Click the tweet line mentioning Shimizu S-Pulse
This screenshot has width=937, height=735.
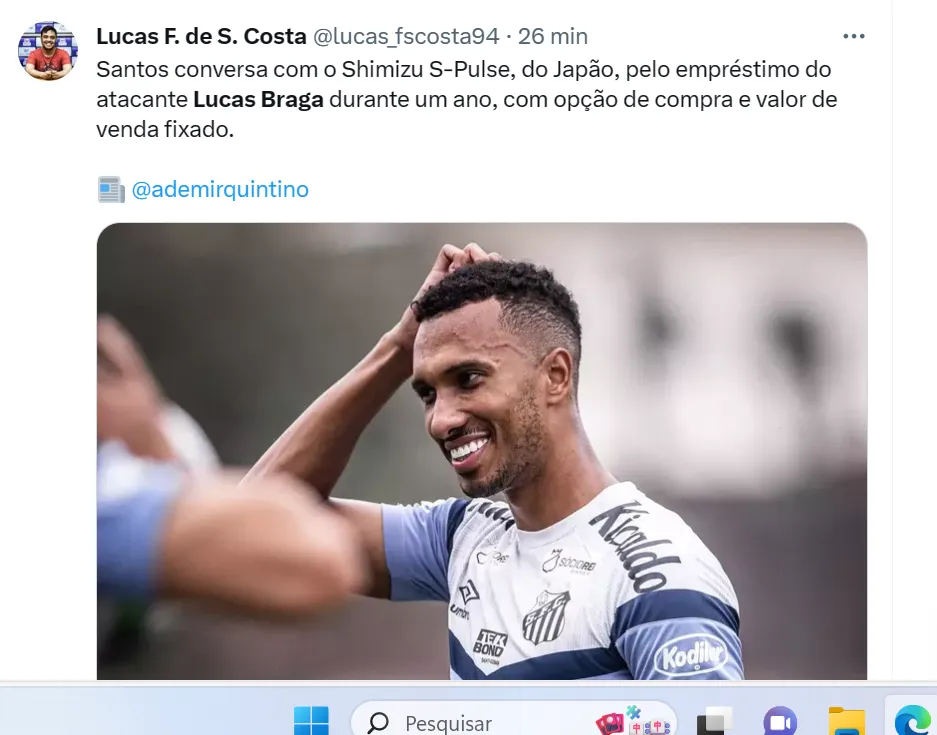[x=464, y=69]
